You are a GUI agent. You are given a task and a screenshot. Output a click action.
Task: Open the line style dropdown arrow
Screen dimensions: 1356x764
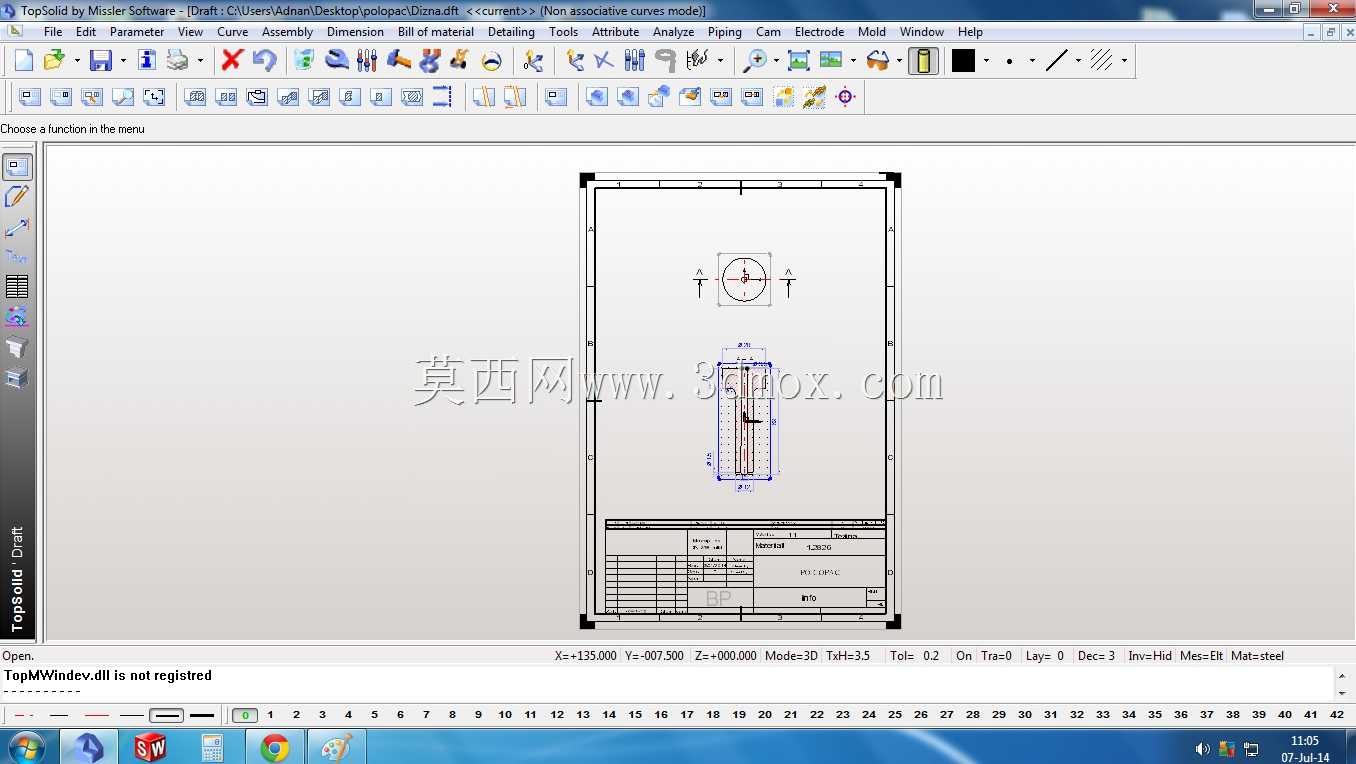point(1078,61)
